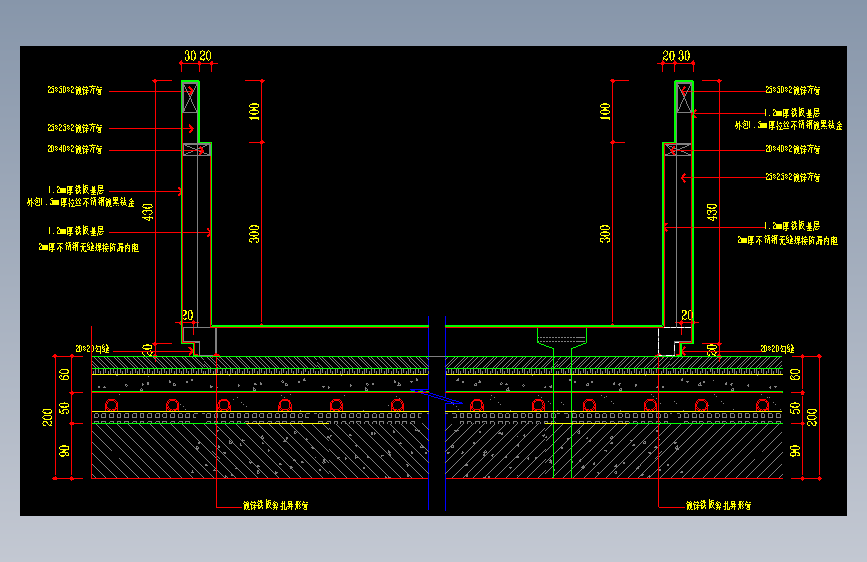The height and width of the screenshot is (562, 867).
Task: Select left note "外包1.5mm厚拉丝不锈钢镀黑钛金"
Action: click(x=81, y=202)
